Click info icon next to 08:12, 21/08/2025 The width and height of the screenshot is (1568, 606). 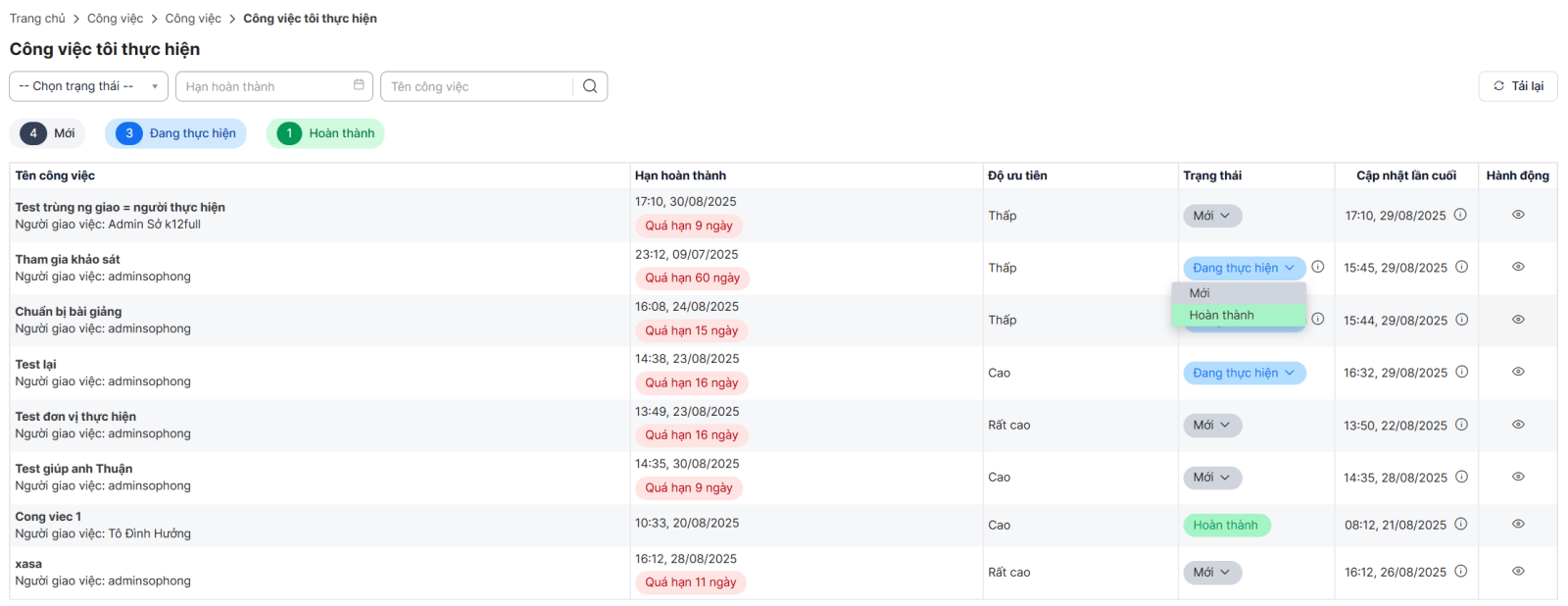1461,524
